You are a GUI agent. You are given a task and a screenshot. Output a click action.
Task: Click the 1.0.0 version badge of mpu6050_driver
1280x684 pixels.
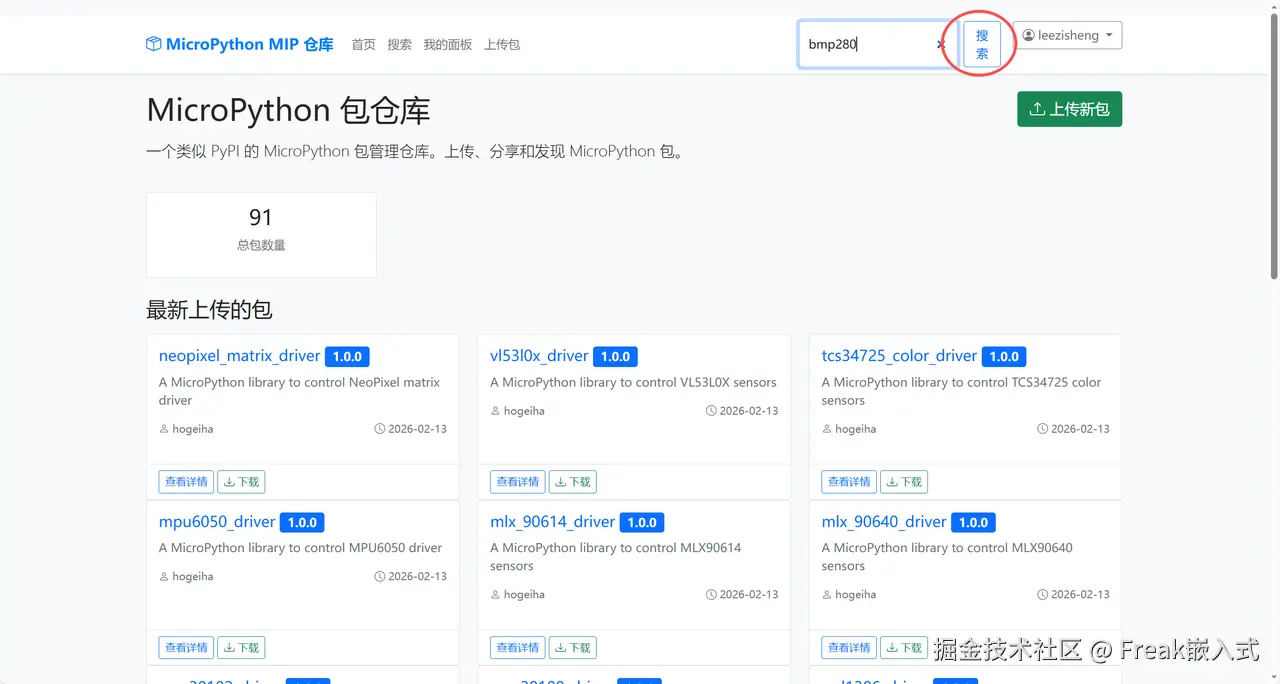302,523
